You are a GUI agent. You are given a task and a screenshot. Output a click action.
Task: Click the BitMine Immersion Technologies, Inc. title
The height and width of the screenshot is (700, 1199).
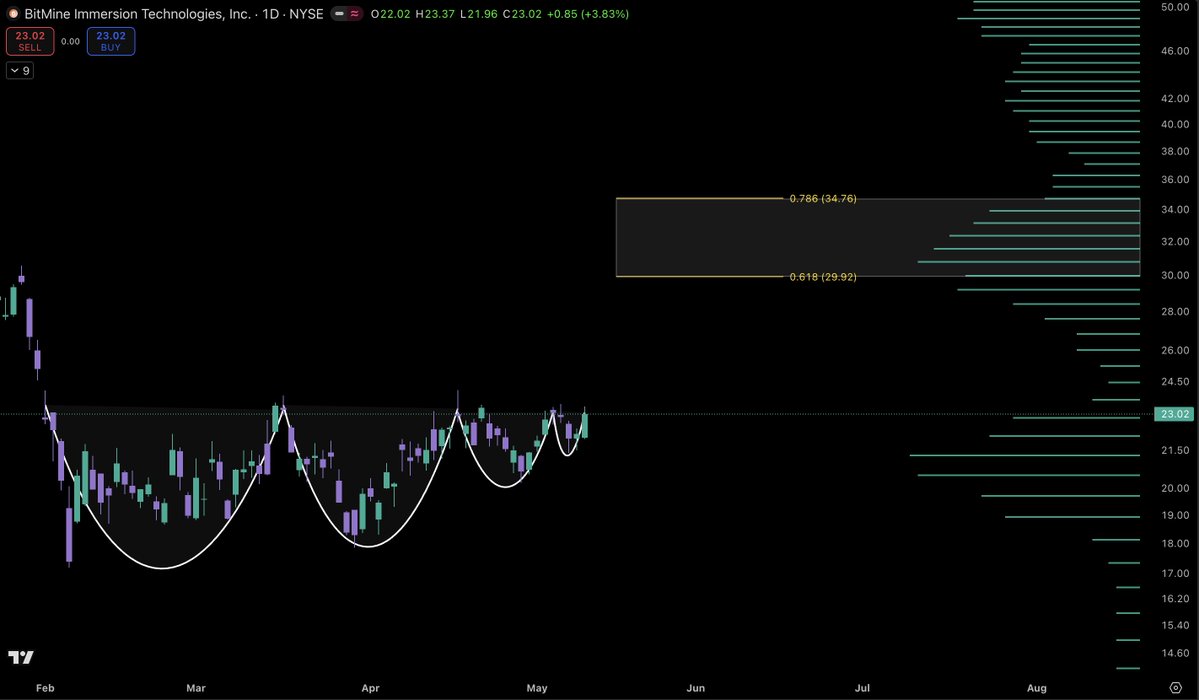[x=138, y=14]
